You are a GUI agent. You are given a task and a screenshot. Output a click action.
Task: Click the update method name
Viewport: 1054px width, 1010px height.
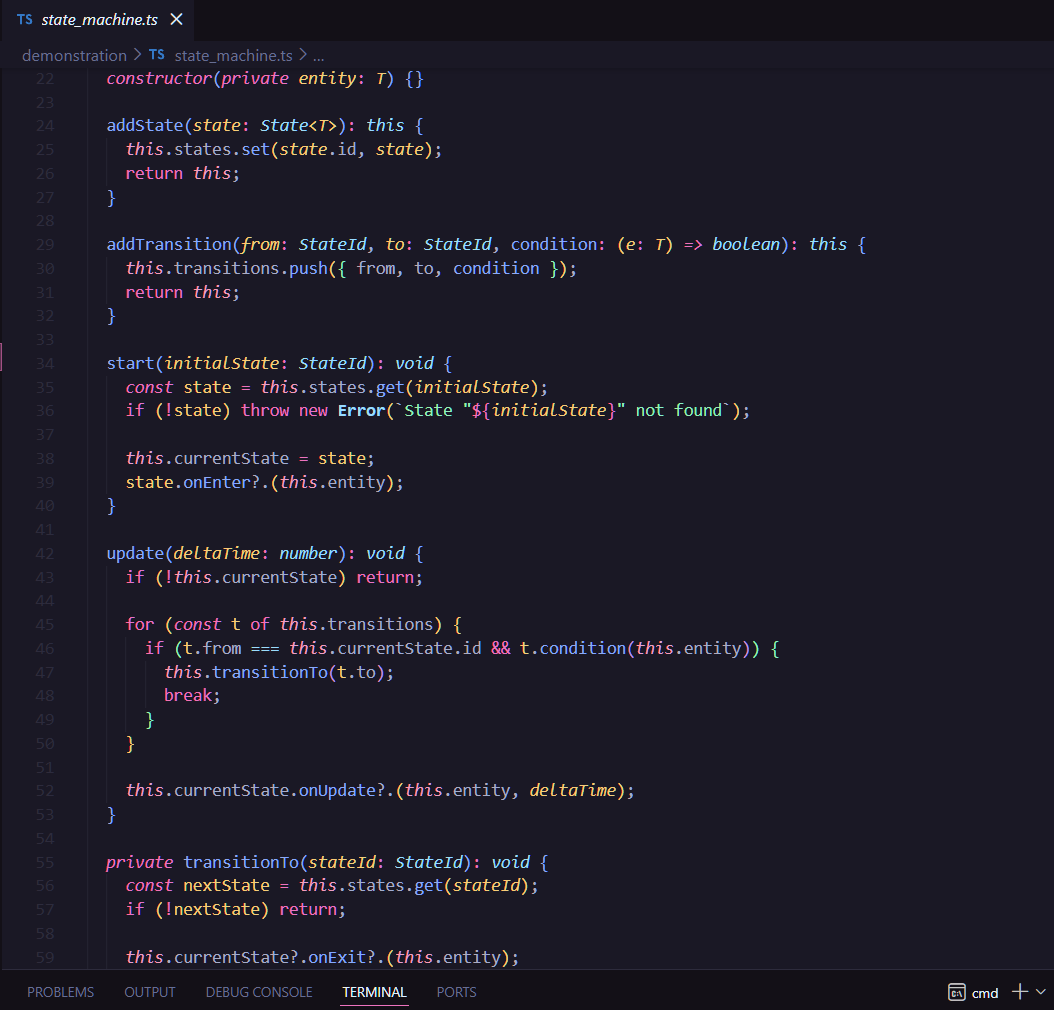[135, 554]
